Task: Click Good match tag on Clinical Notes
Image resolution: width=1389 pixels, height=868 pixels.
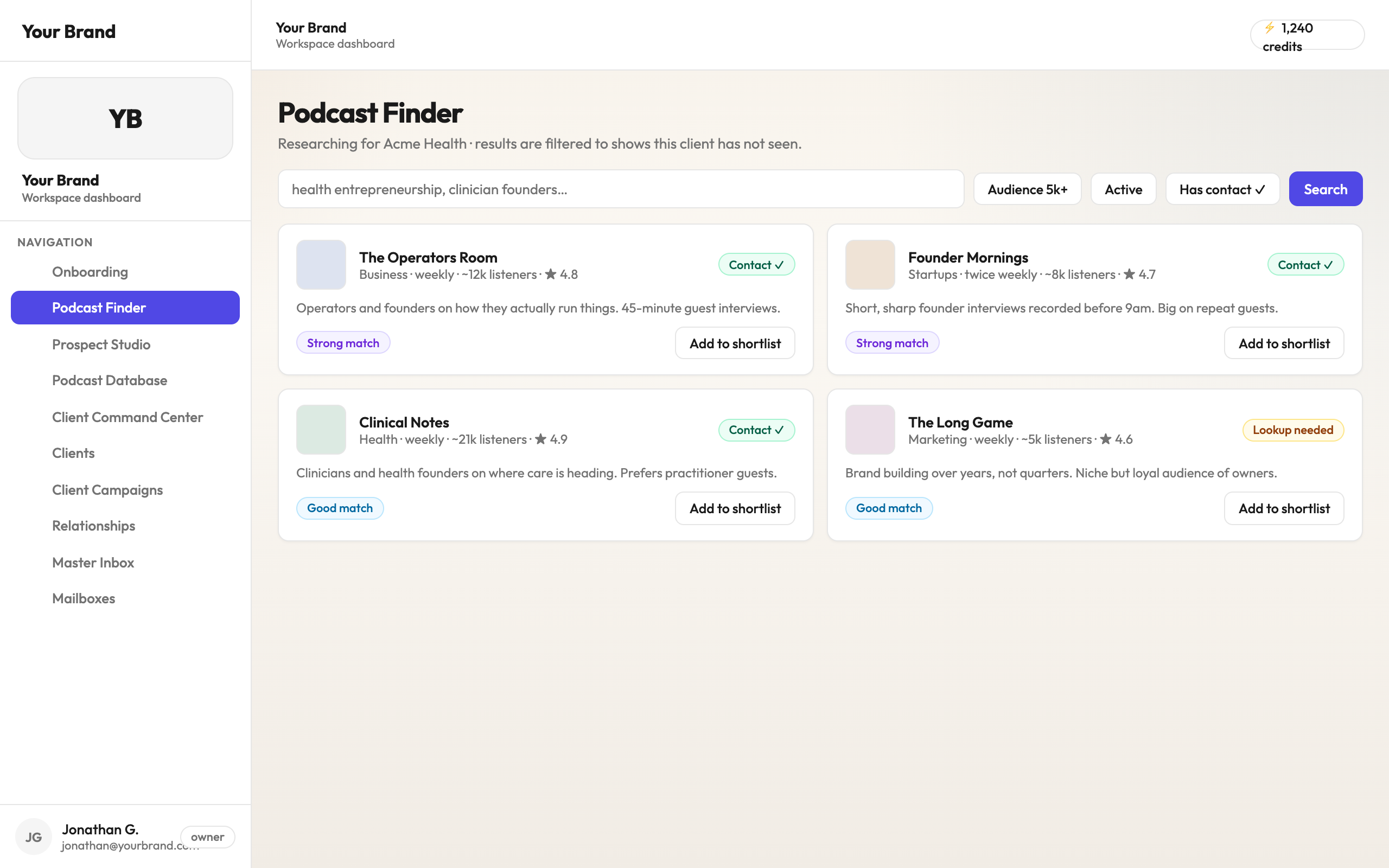Action: click(340, 508)
